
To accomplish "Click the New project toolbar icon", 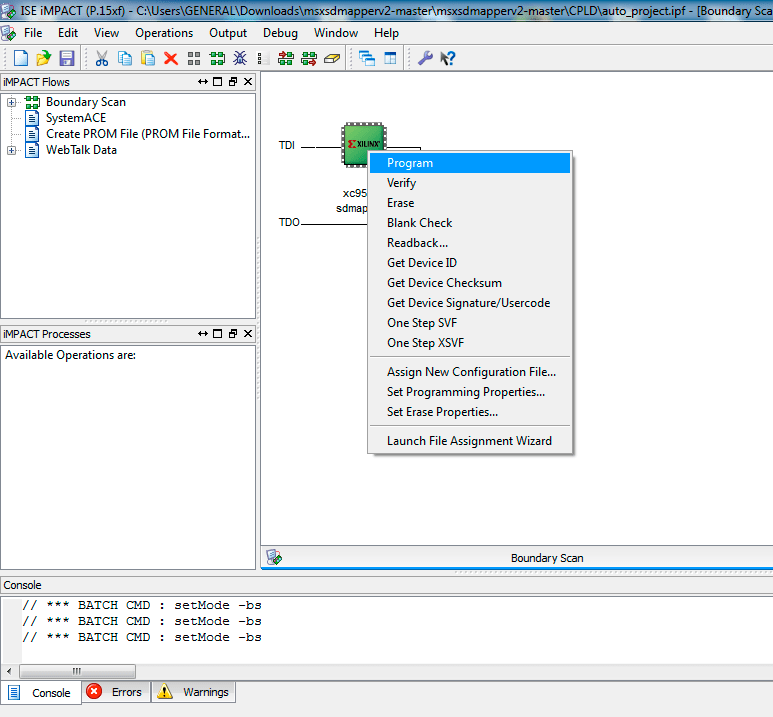I will (x=20, y=59).
